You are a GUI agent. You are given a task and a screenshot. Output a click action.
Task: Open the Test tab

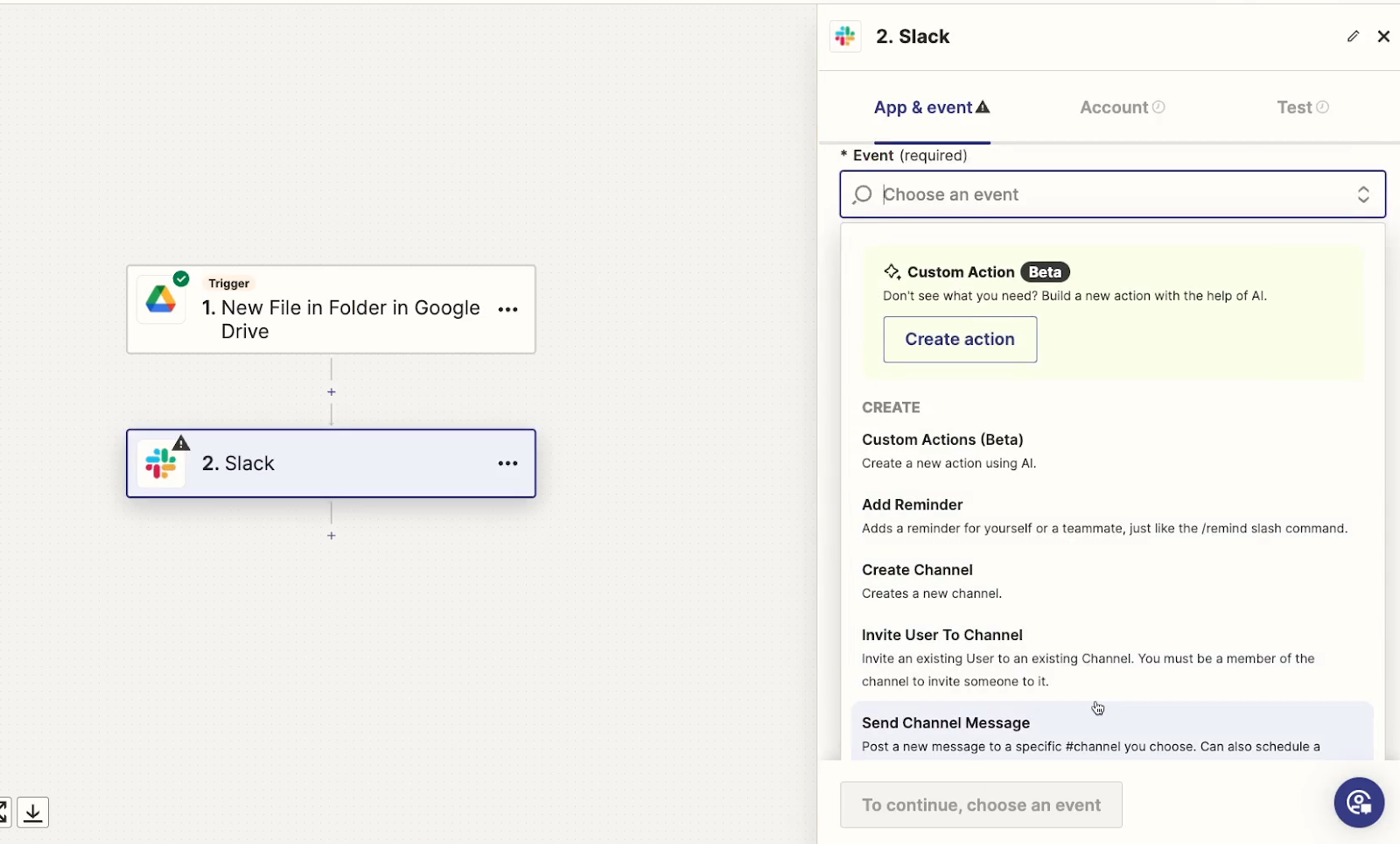click(x=1303, y=108)
